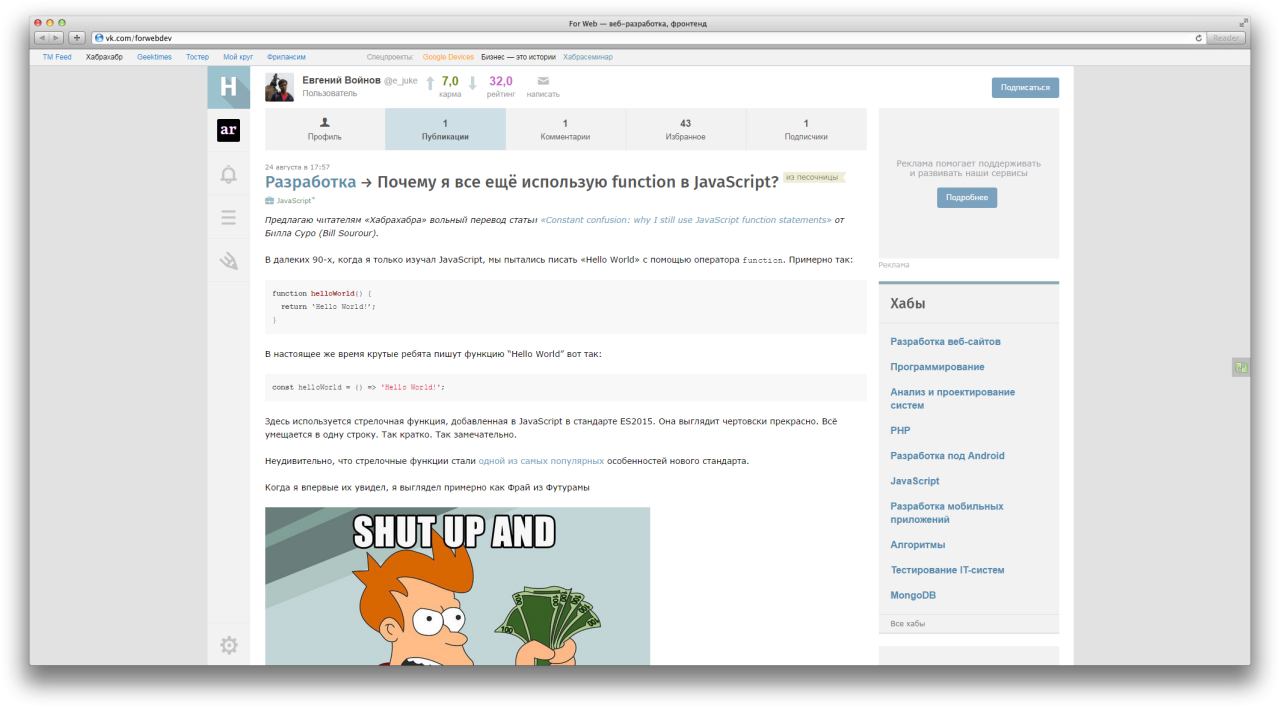The image size is (1280, 708).
Task: Click the "из песочницы" label badge
Action: (x=815, y=177)
